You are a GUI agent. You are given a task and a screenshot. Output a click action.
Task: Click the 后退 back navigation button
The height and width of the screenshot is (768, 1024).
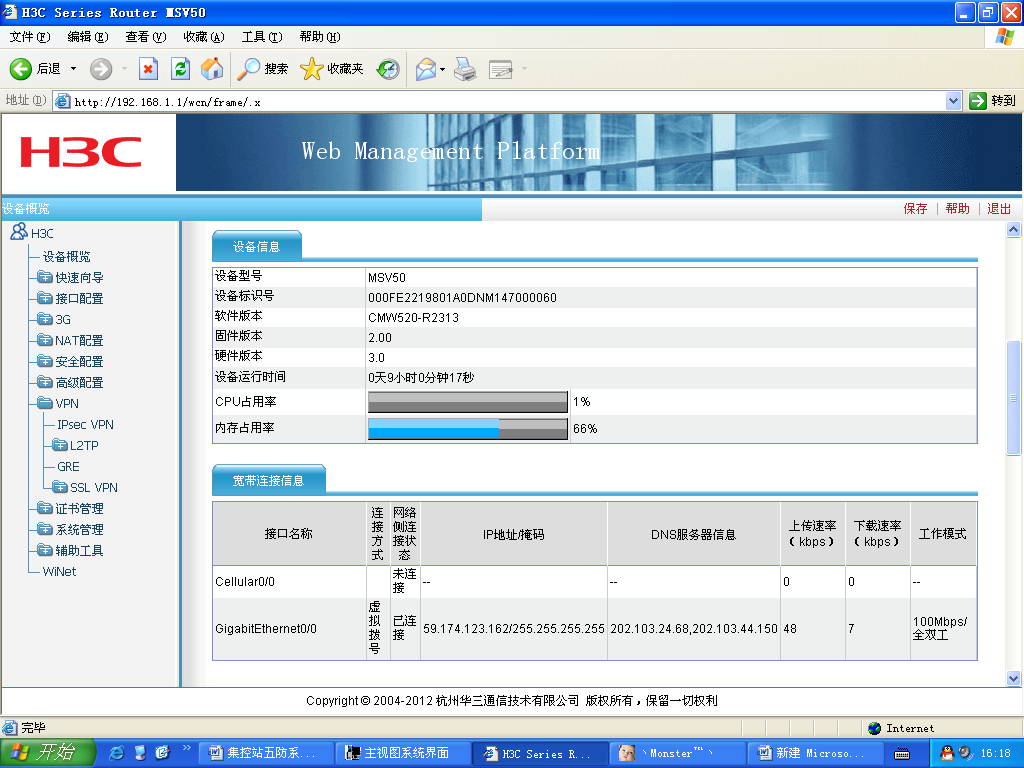click(x=35, y=69)
